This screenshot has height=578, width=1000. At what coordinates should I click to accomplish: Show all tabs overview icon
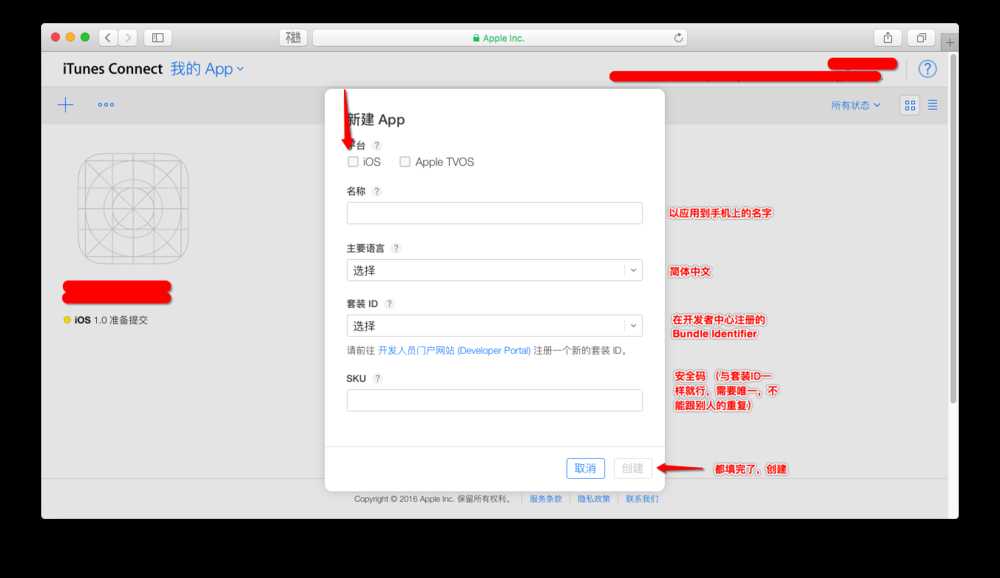click(x=921, y=38)
